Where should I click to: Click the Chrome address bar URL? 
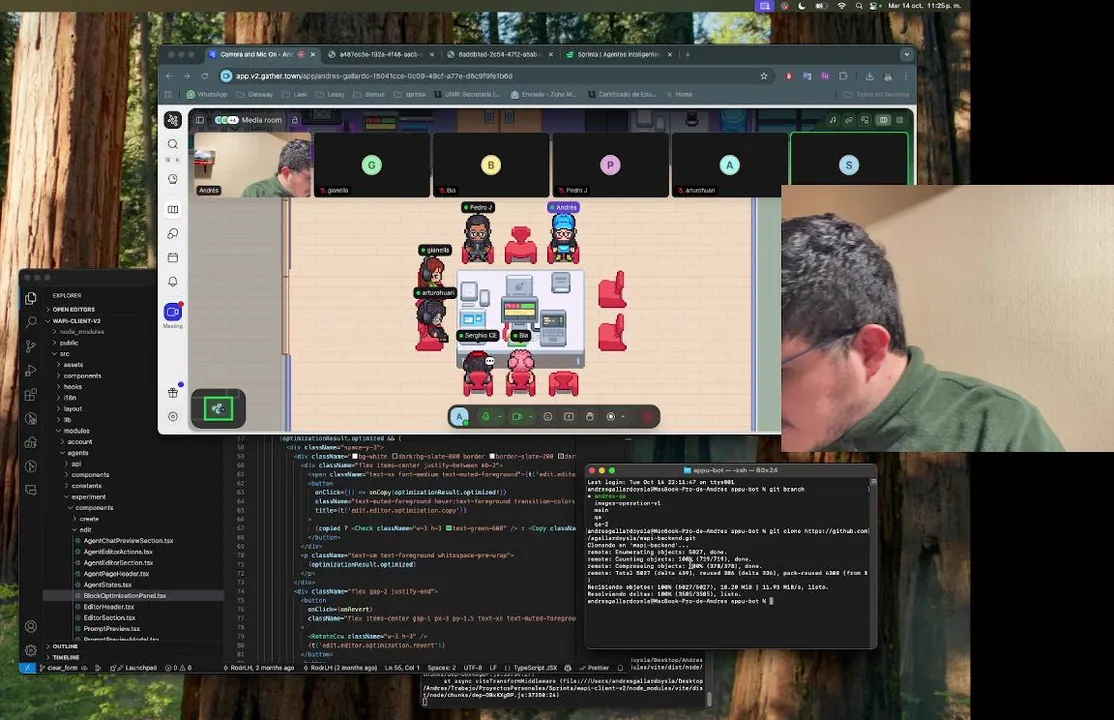tap(374, 76)
